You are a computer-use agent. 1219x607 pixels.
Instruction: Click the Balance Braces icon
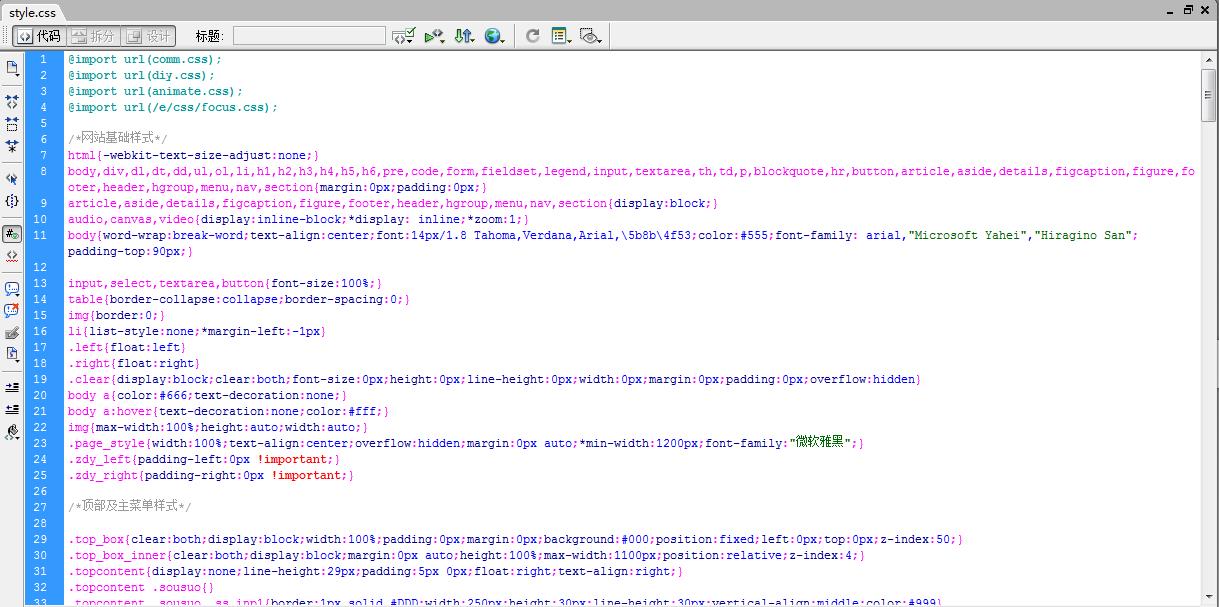click(x=12, y=201)
